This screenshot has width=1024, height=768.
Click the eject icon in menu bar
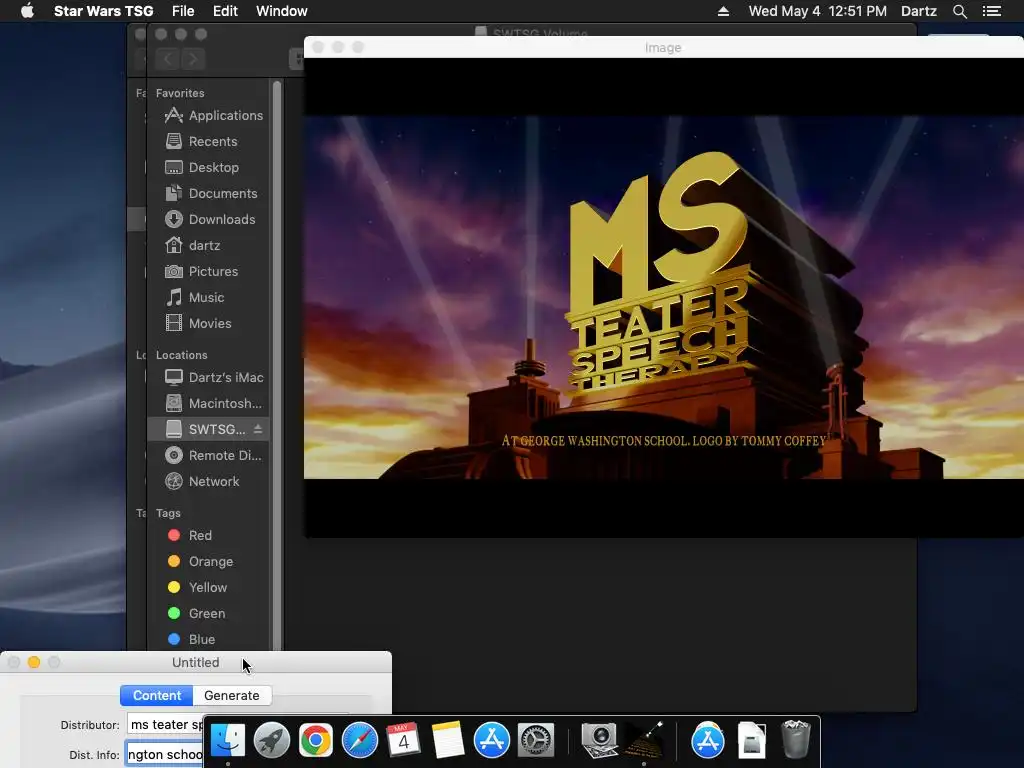[723, 11]
